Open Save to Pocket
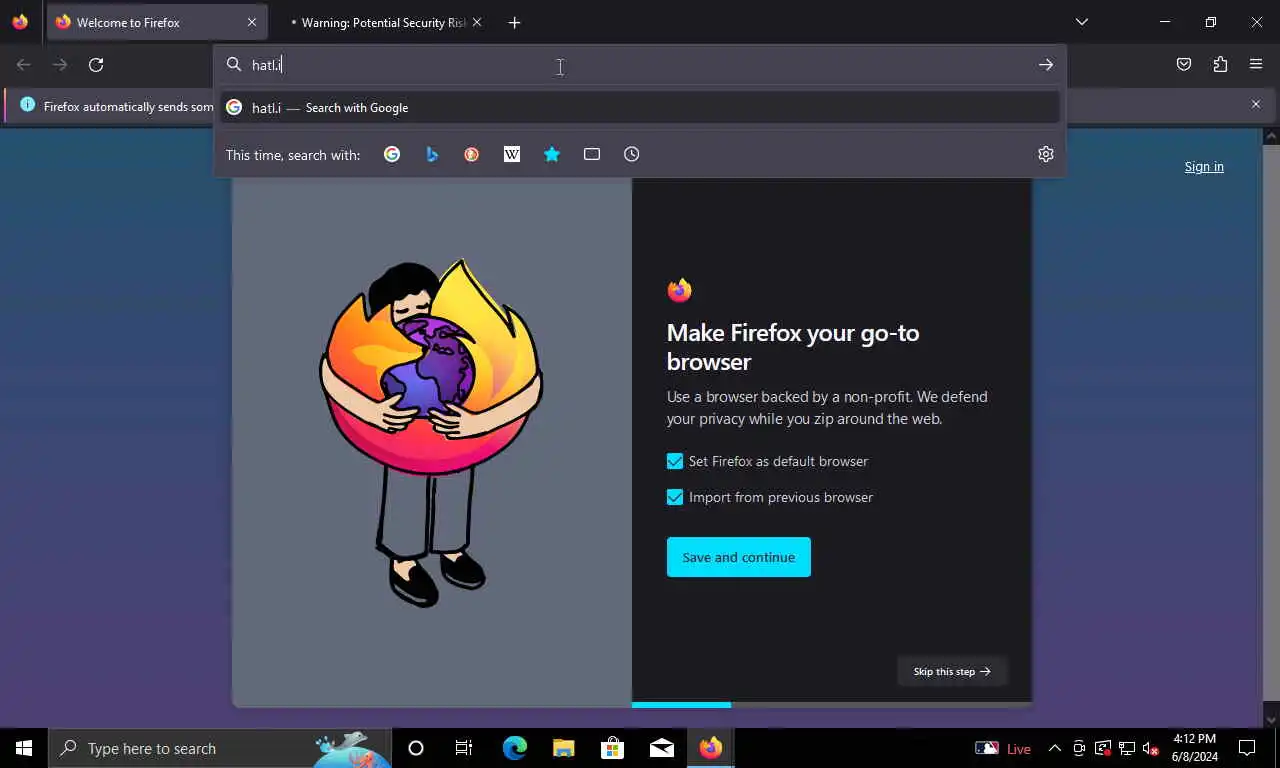1280x768 pixels. coord(1184,65)
